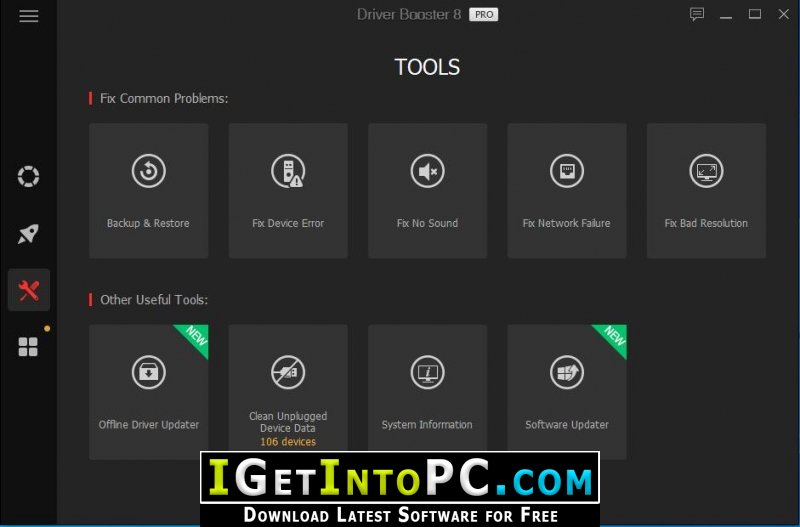Screen dimensions: 800x527
Task: Open the feedback chat icon
Action: pos(697,14)
